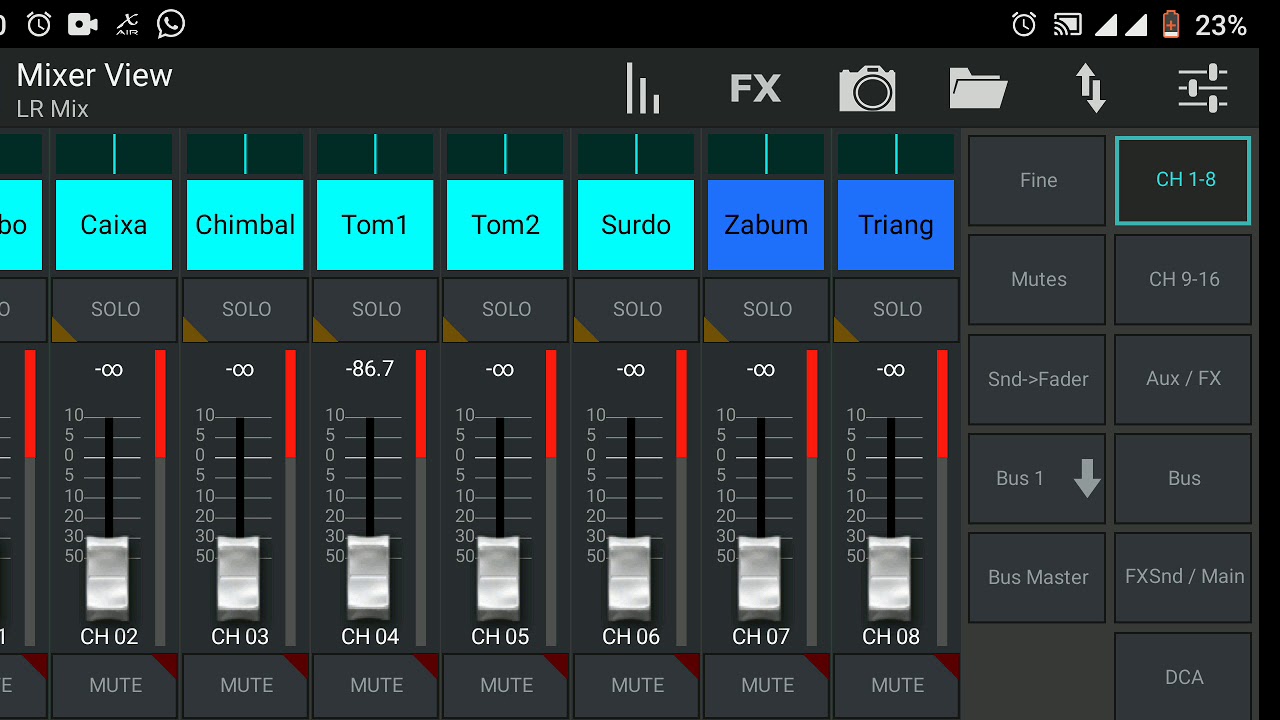Select the Zabum channel name label
This screenshot has height=720, width=1280.
(x=766, y=225)
